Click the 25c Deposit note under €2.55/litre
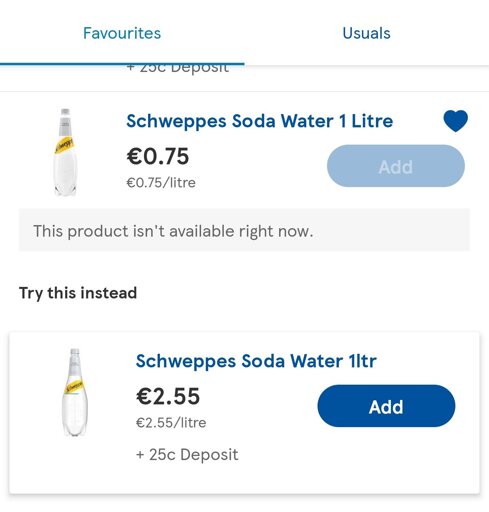Image resolution: width=489 pixels, height=512 pixels. click(x=187, y=455)
